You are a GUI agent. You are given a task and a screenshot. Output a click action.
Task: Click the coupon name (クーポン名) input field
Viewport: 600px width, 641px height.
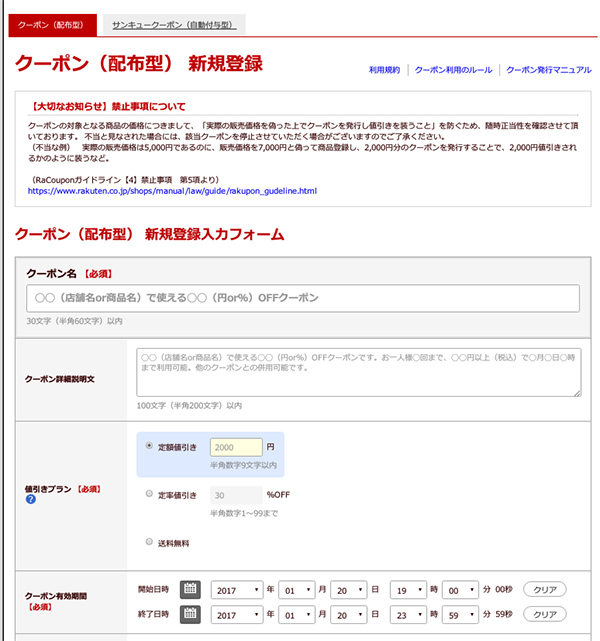(x=302, y=298)
